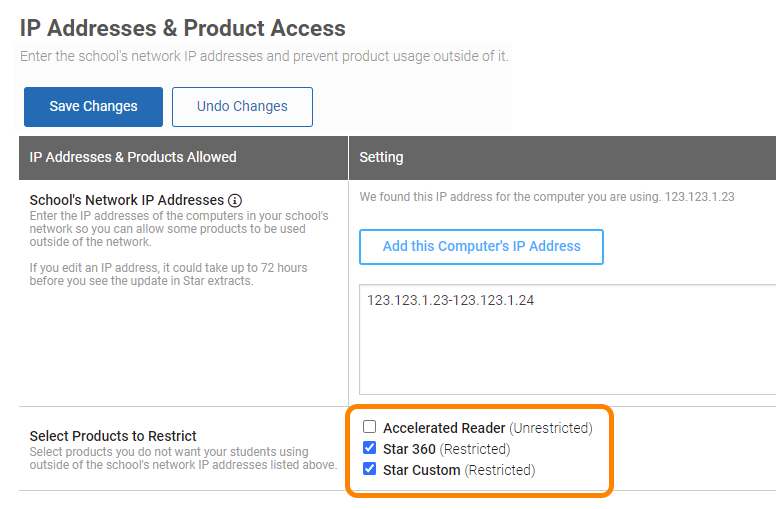Click the detected IP address message text
776x509 pixels.
click(547, 197)
